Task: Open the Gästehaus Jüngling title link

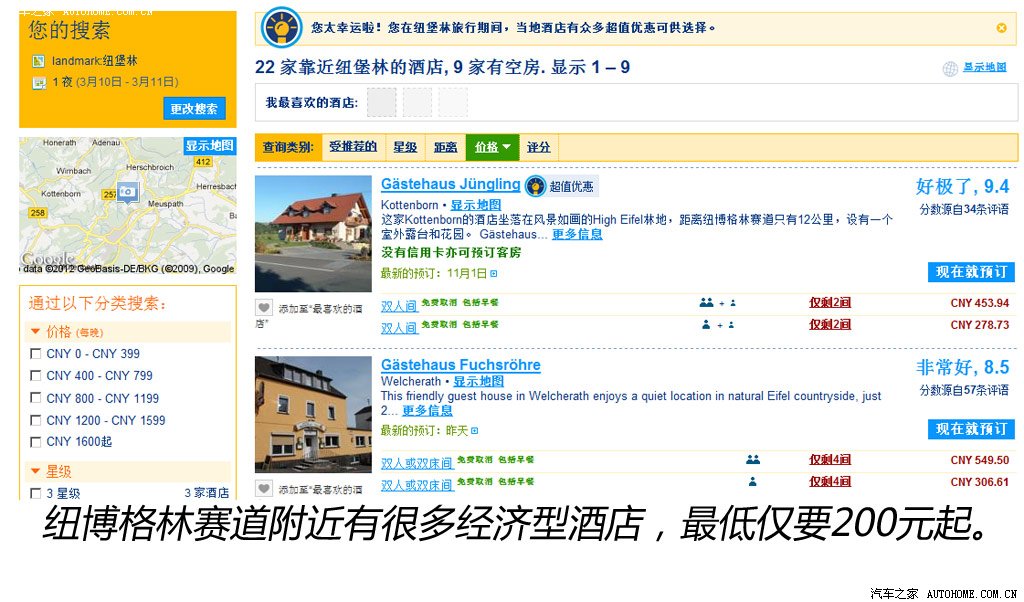Action: point(451,184)
